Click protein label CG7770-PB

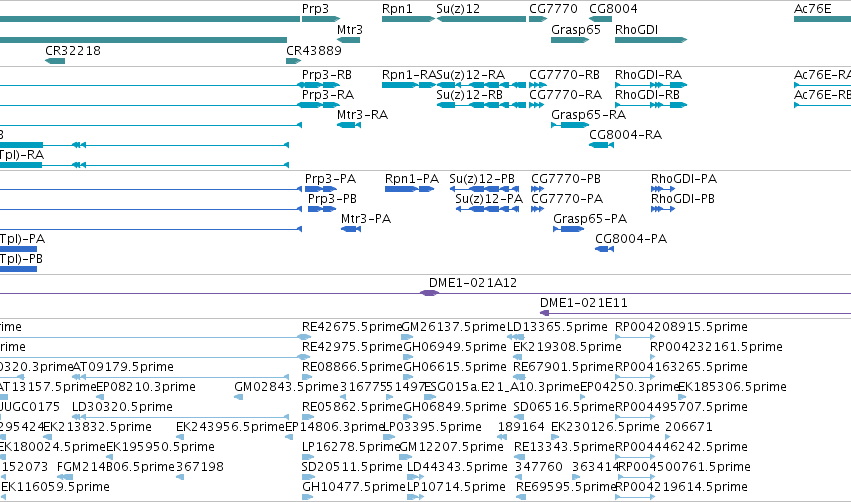pos(566,179)
